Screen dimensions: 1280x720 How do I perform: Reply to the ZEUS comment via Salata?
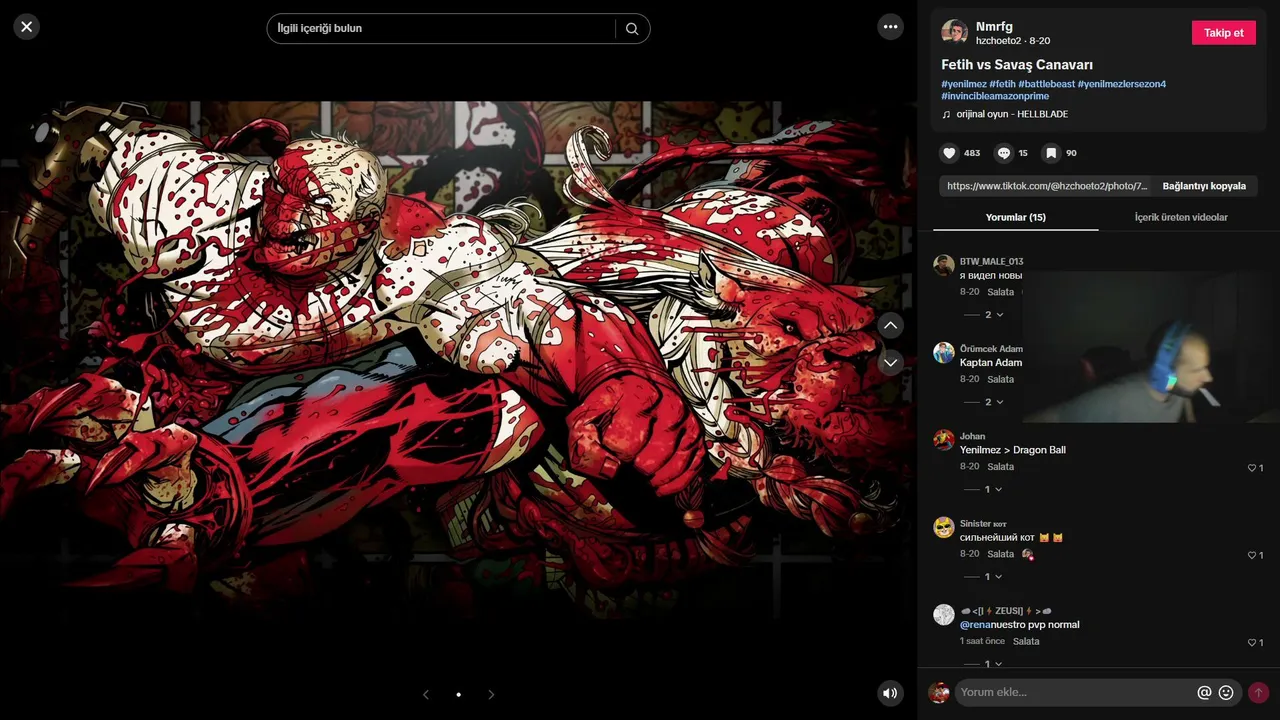tap(1026, 641)
